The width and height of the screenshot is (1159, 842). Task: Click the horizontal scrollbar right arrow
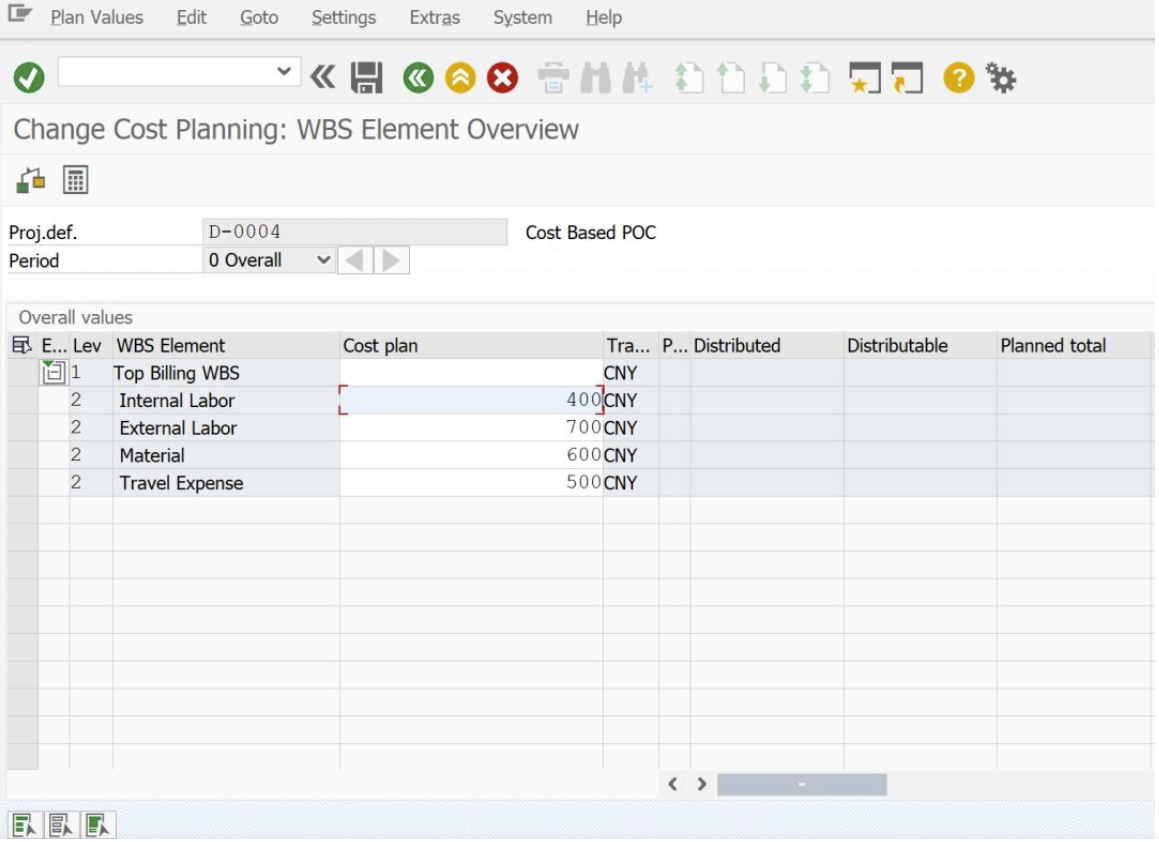tap(702, 785)
